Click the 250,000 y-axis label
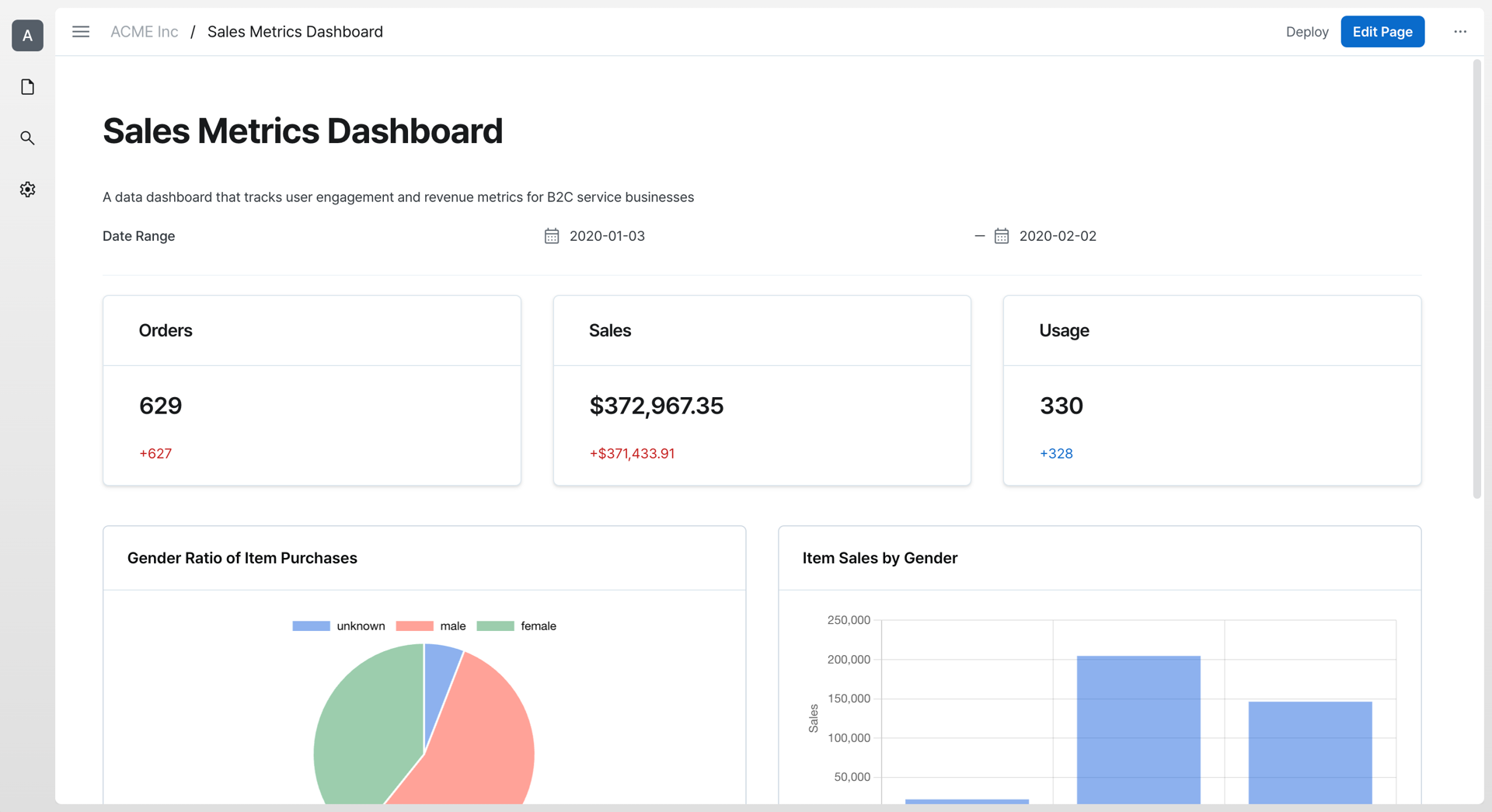This screenshot has width=1492, height=812. pos(849,620)
